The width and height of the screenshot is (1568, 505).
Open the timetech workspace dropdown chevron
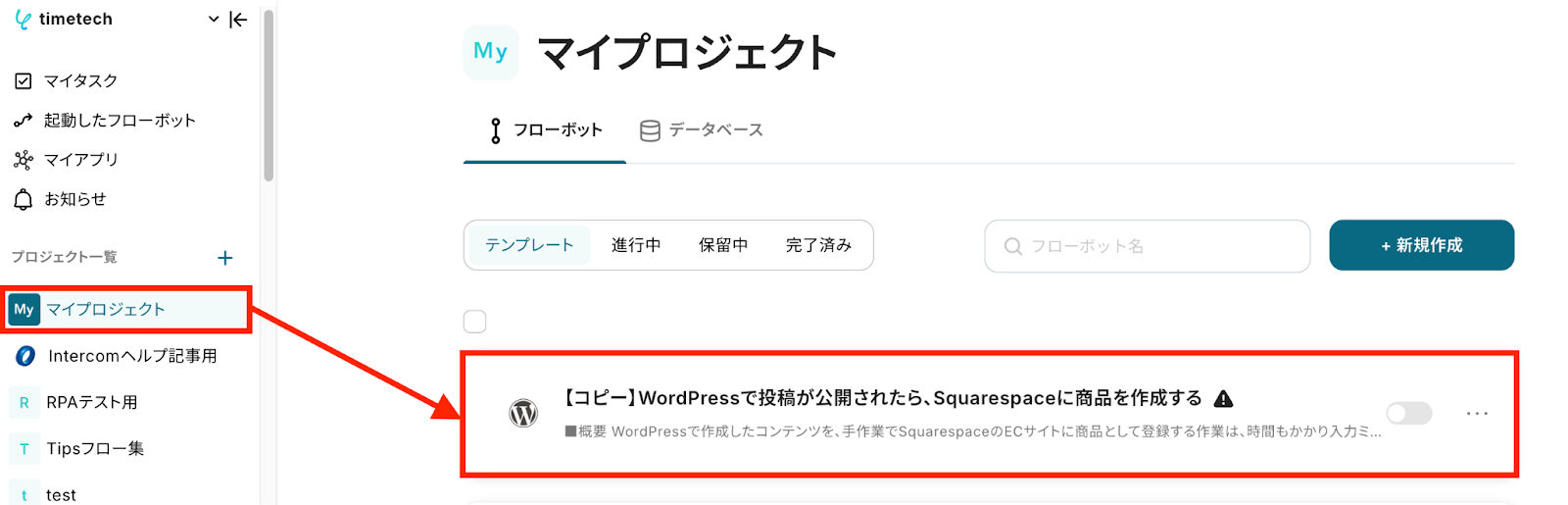point(214,20)
